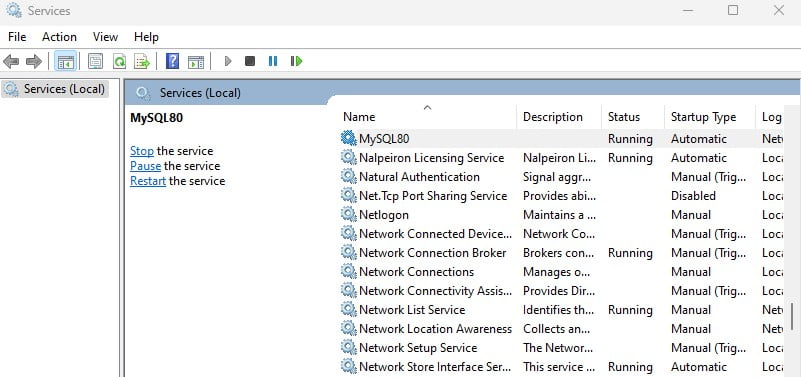Select Network Store Interface Ser... name

click(x=435, y=366)
